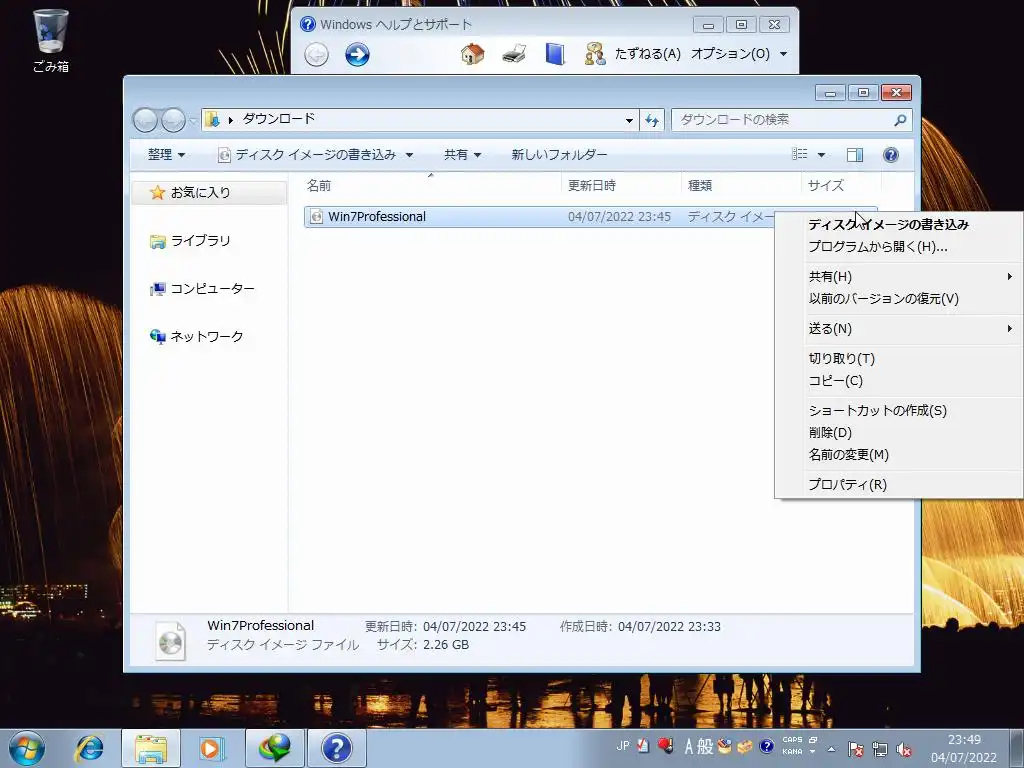Viewport: 1024px width, 768px height.
Task: Toggle the CAPS indicator in language bar
Action: click(x=792, y=740)
